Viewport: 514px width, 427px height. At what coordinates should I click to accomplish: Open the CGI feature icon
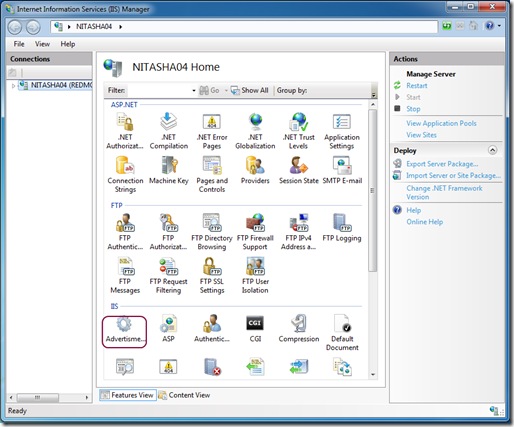click(255, 329)
